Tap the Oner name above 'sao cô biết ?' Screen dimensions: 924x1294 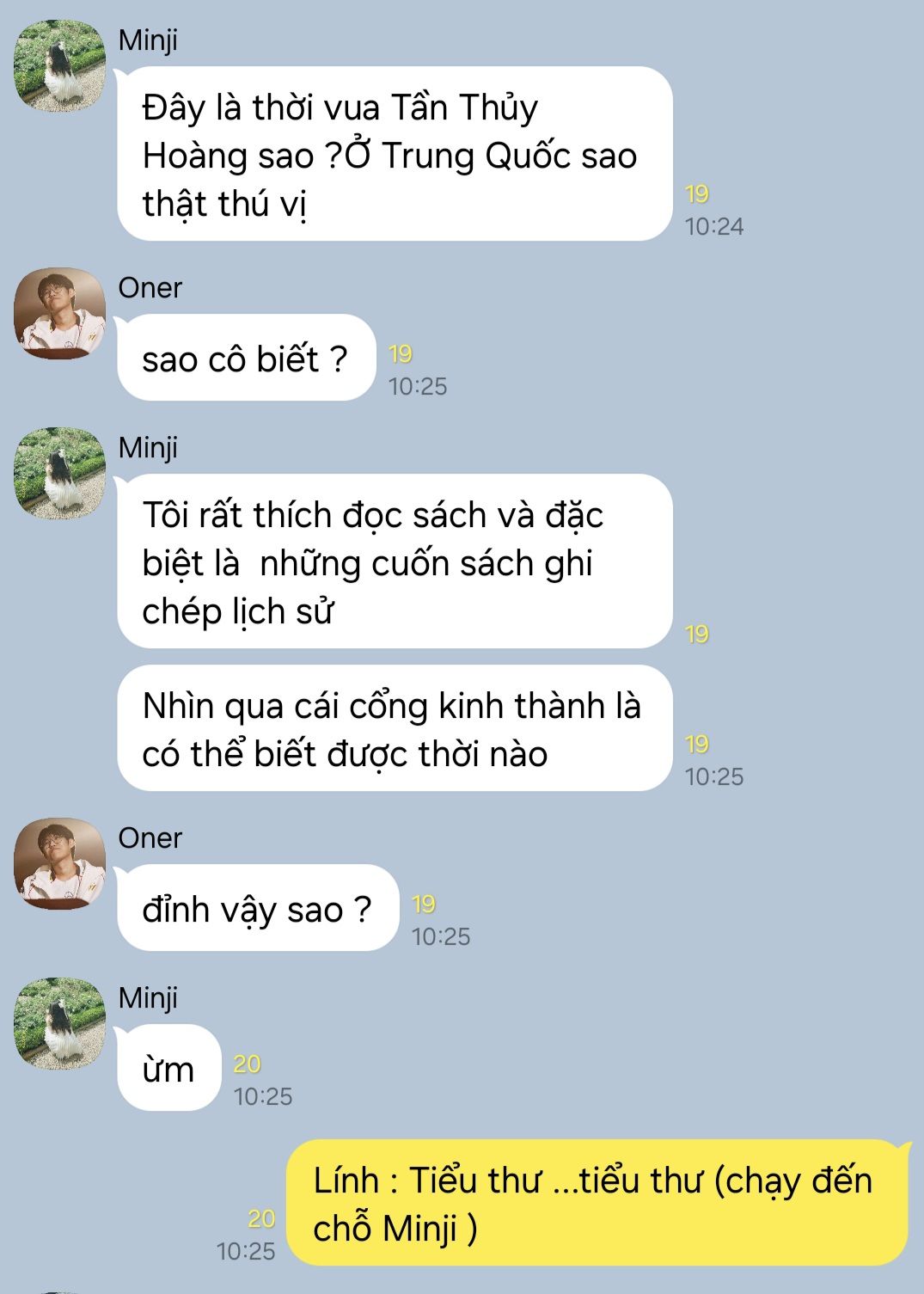[150, 288]
